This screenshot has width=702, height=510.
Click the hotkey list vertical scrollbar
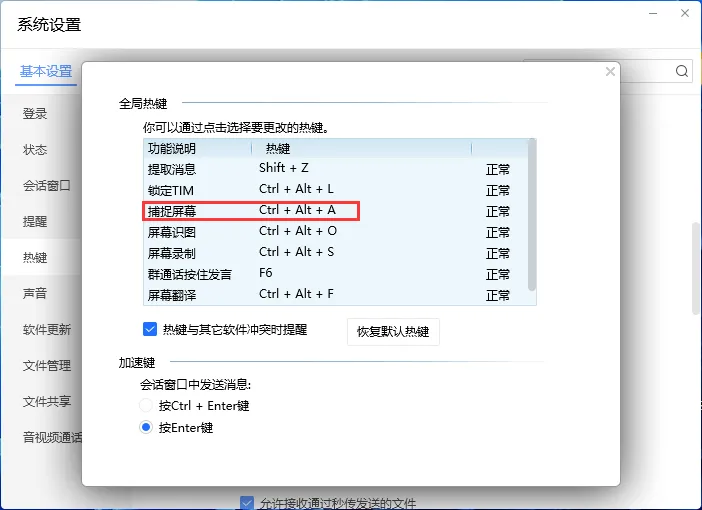tap(532, 215)
